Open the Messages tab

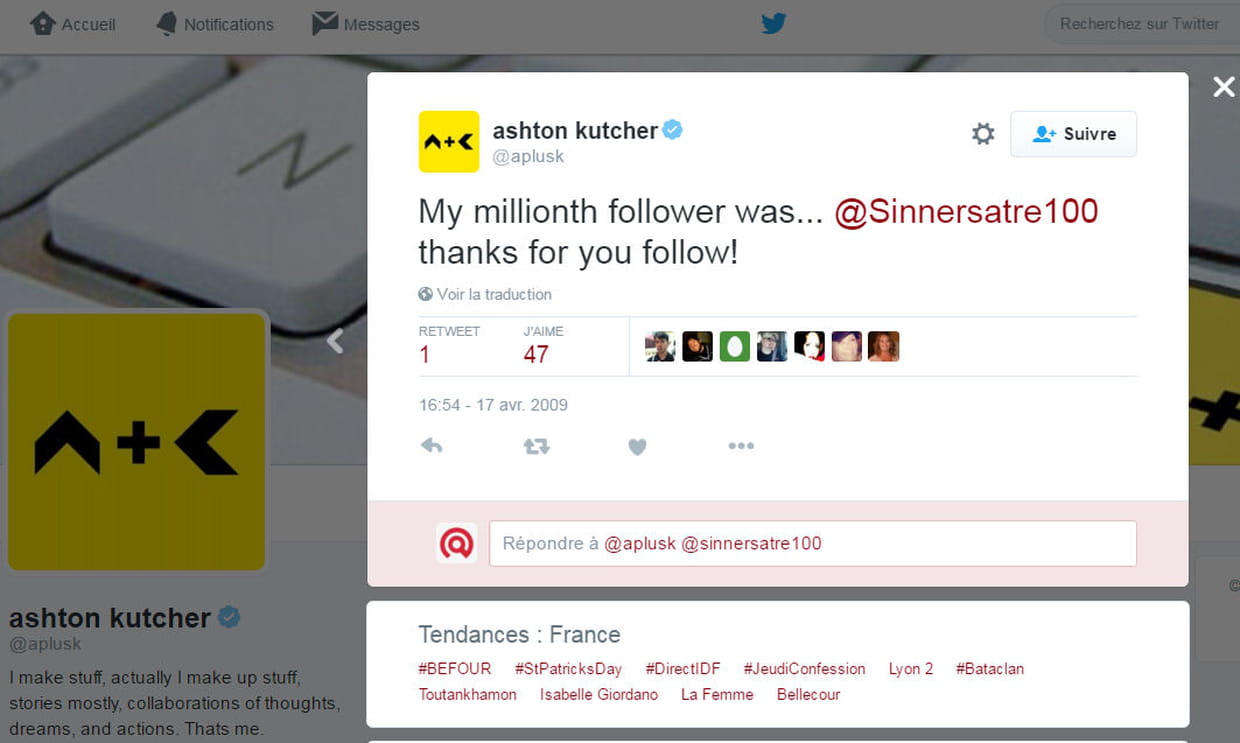[x=366, y=24]
